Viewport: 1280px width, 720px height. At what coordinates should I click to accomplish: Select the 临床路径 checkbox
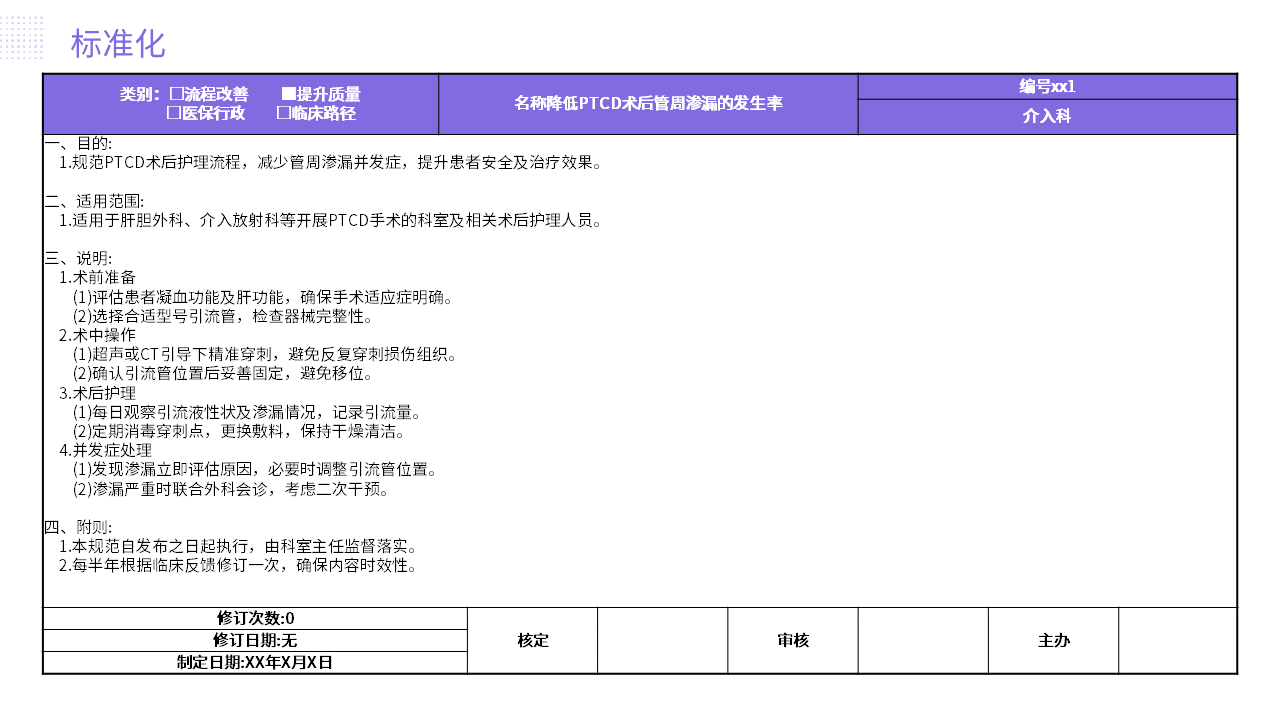click(x=283, y=113)
